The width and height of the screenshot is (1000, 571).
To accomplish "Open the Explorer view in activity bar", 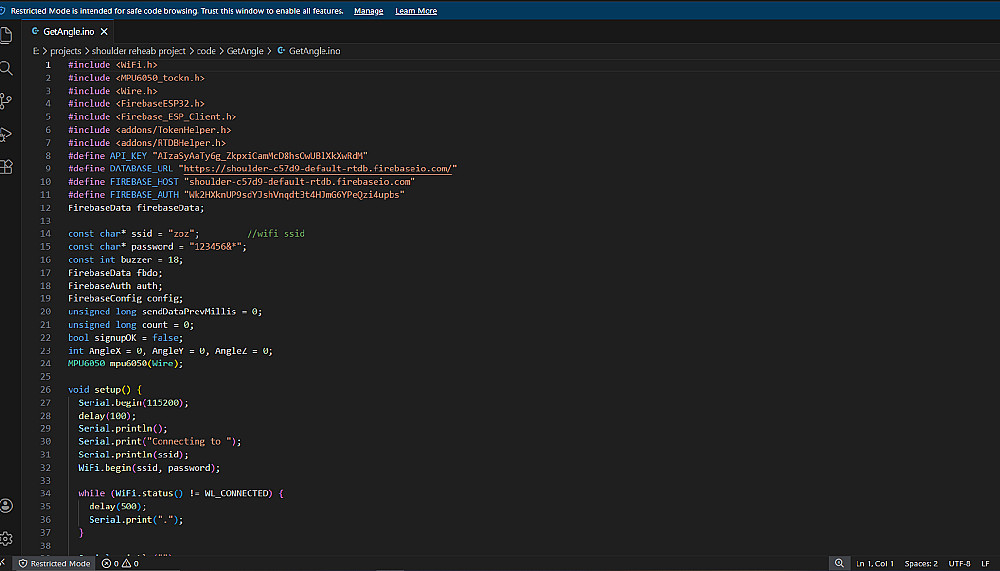I will [x=6, y=36].
